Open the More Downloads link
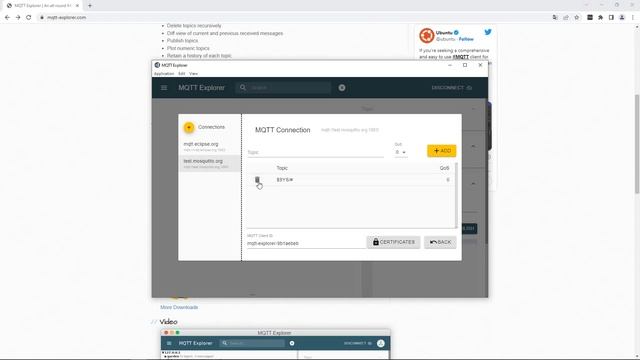This screenshot has height=360, width=640. pyautogui.click(x=179, y=307)
